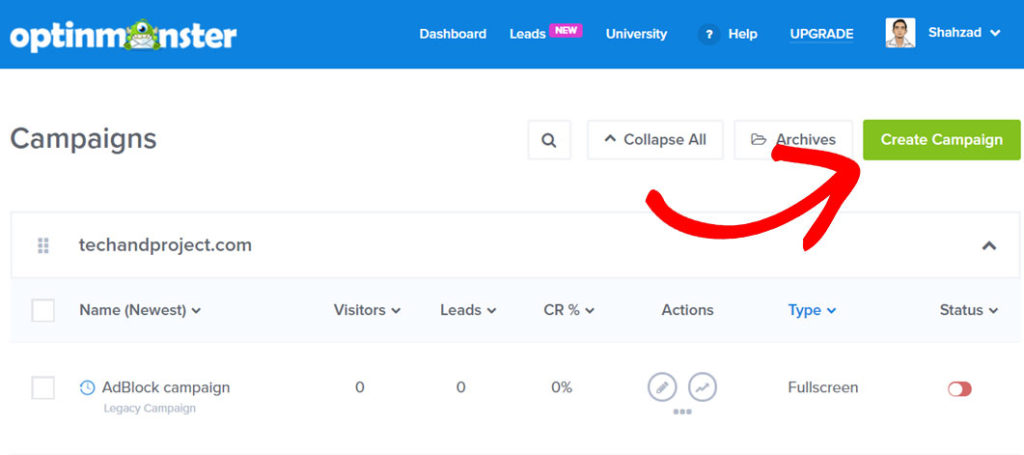
Task: Sort by Name (Newest) column dropdown
Action: [140, 310]
